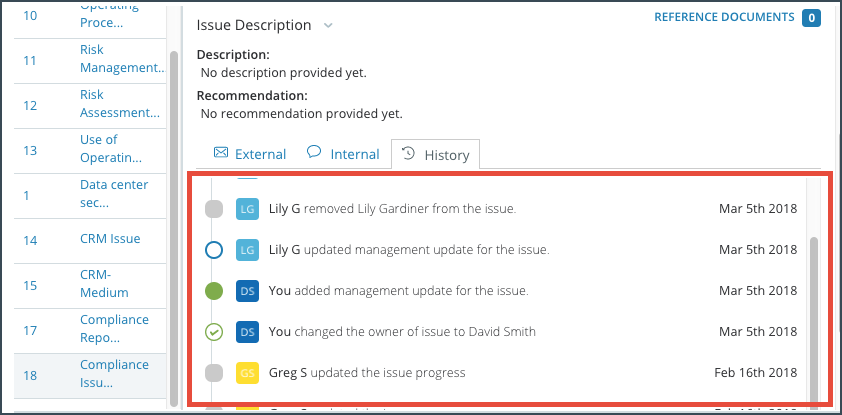Screen dimensions: 842x415
Task: Click DS avatar beside added management update entry
Action: pyautogui.click(x=247, y=291)
